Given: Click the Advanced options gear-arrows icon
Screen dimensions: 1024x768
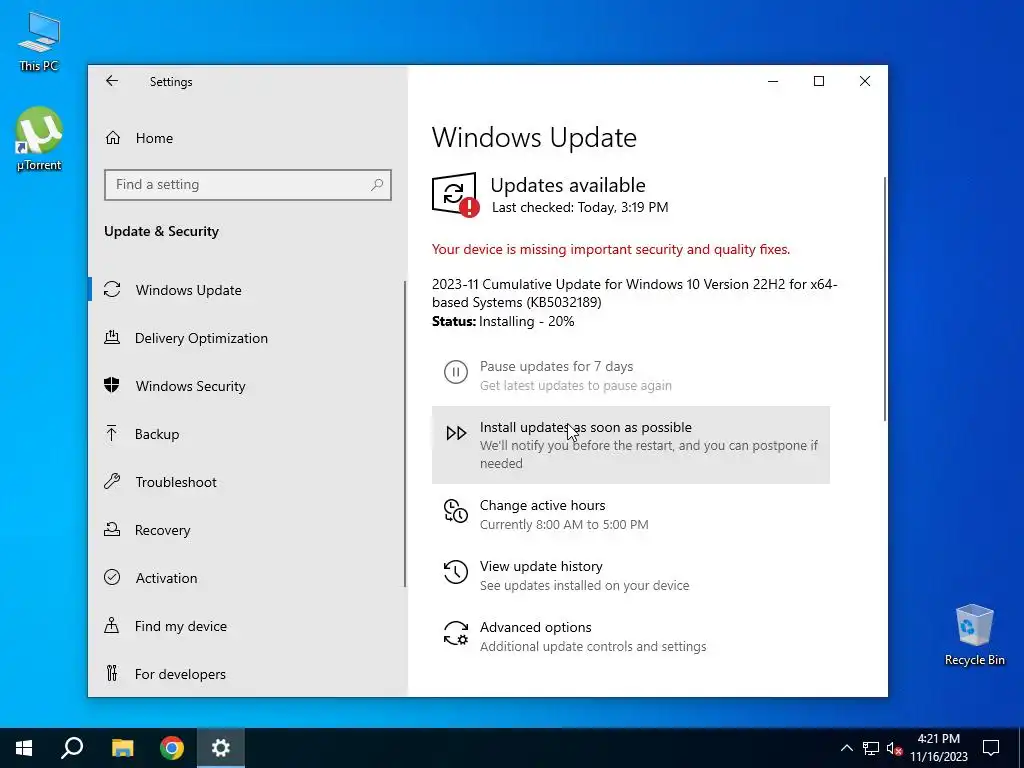Looking at the screenshot, I should click(456, 633).
